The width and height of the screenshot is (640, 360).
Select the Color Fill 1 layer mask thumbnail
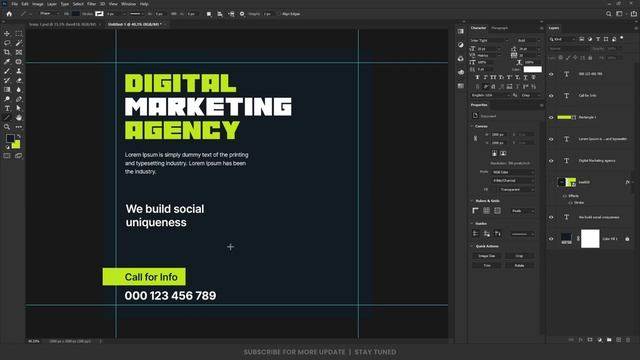click(590, 239)
